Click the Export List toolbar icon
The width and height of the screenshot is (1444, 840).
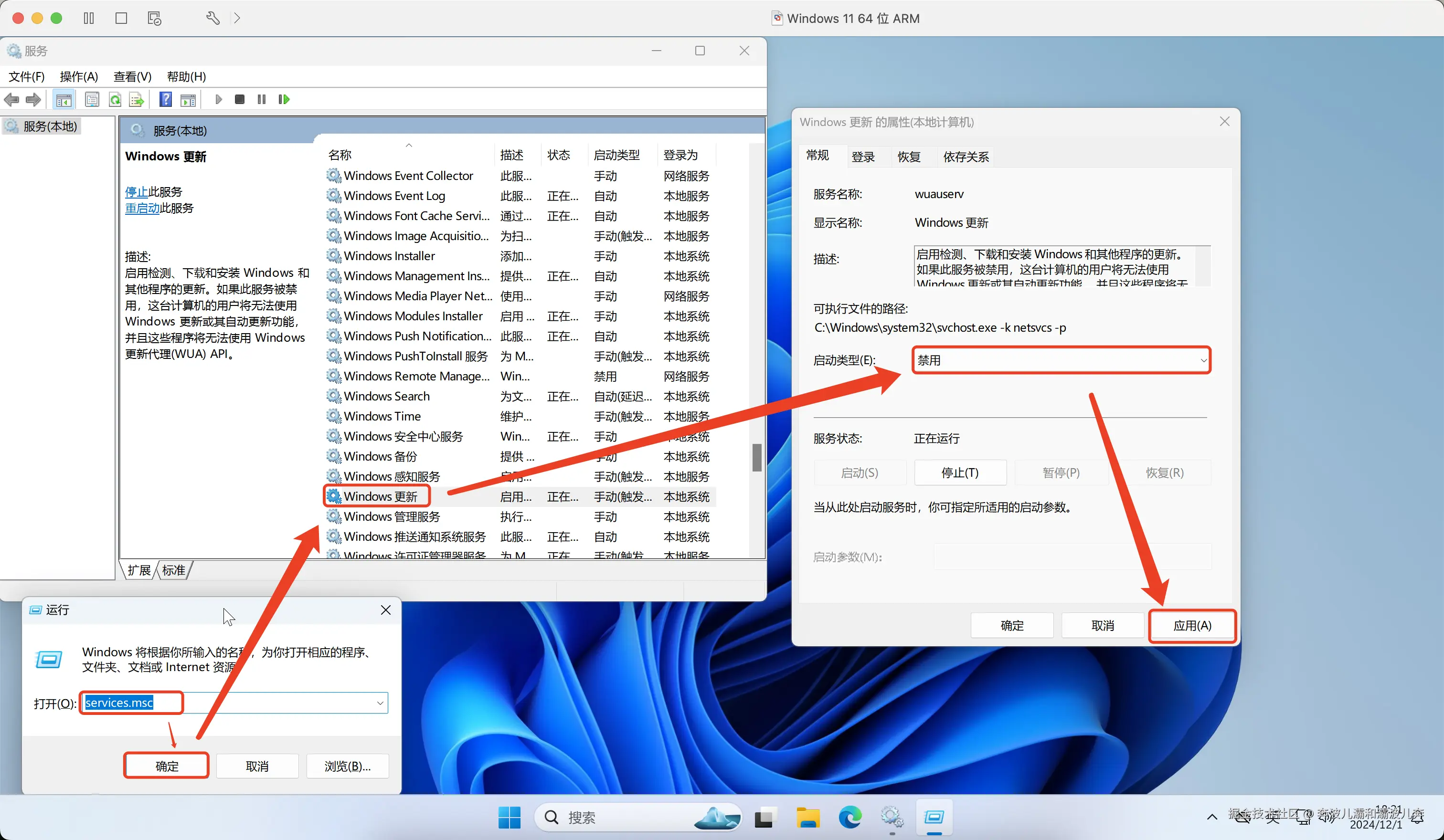tap(137, 100)
